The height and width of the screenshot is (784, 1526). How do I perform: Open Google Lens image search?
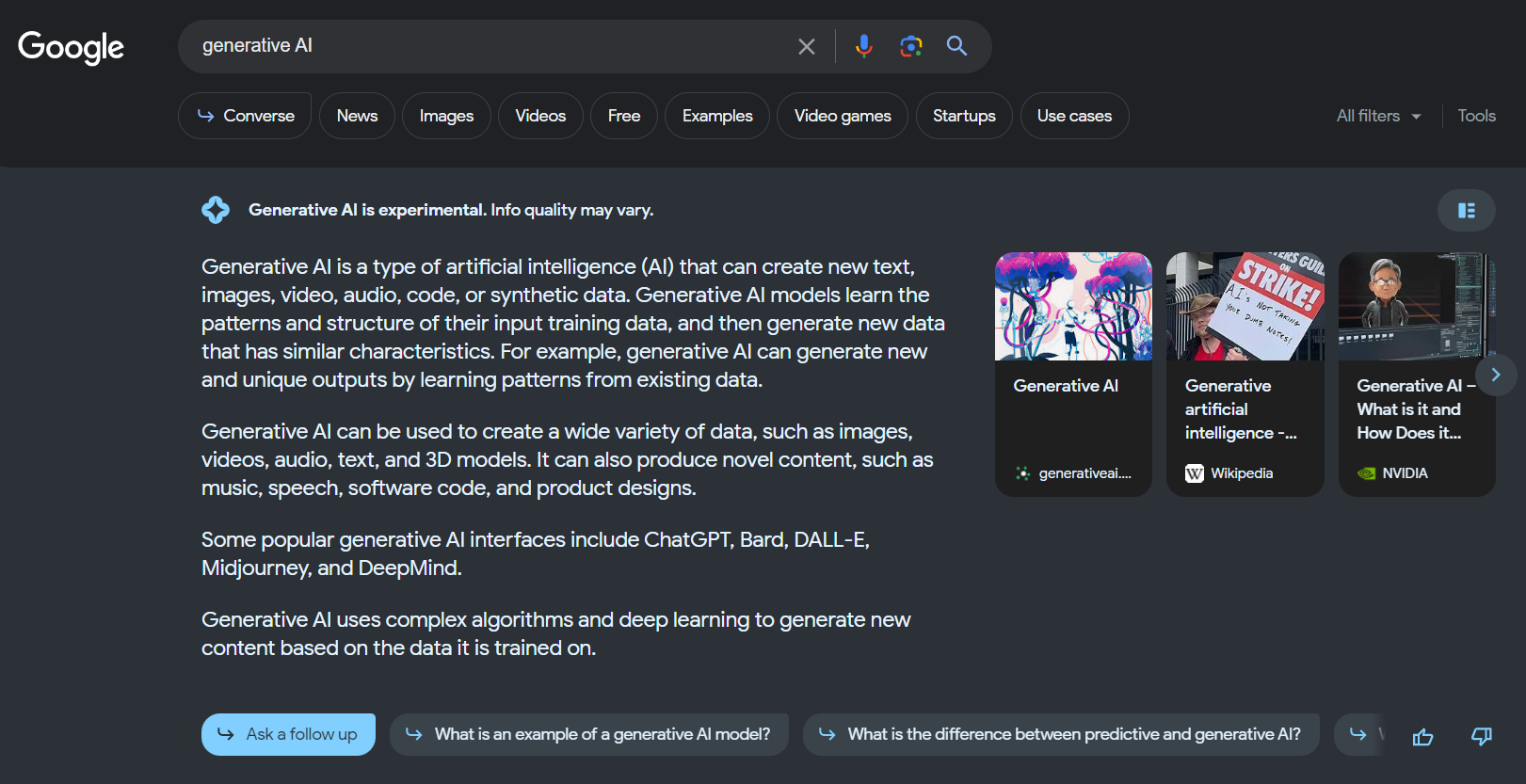coord(910,46)
